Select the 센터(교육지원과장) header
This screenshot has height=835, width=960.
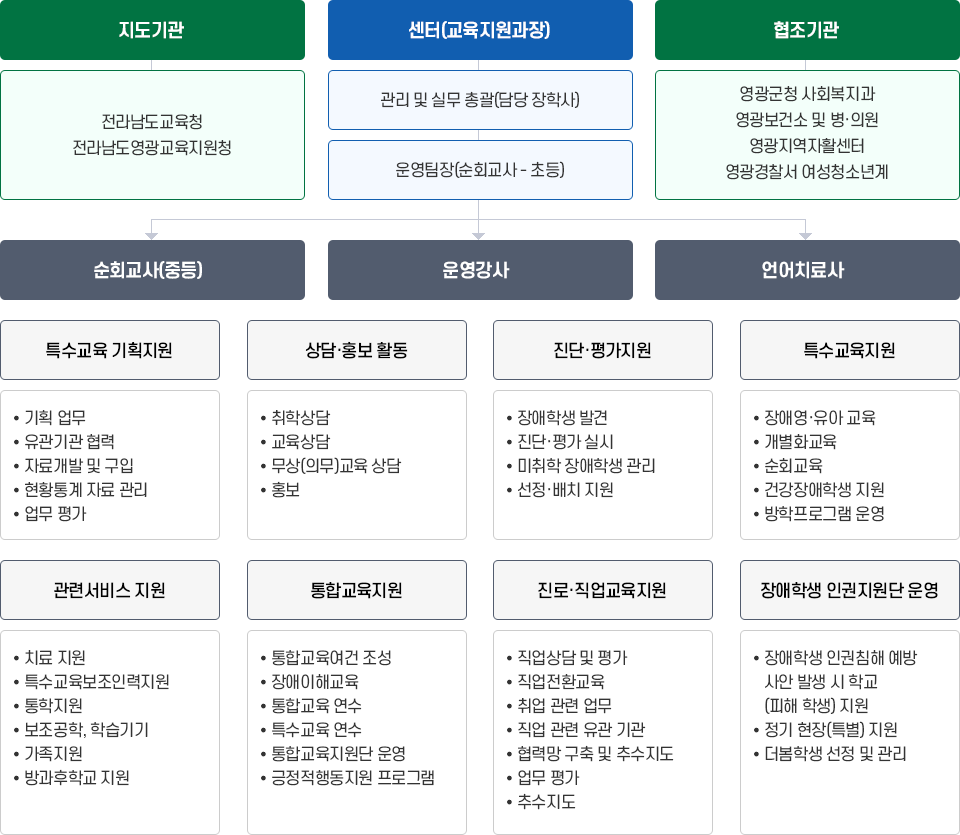pyautogui.click(x=479, y=30)
